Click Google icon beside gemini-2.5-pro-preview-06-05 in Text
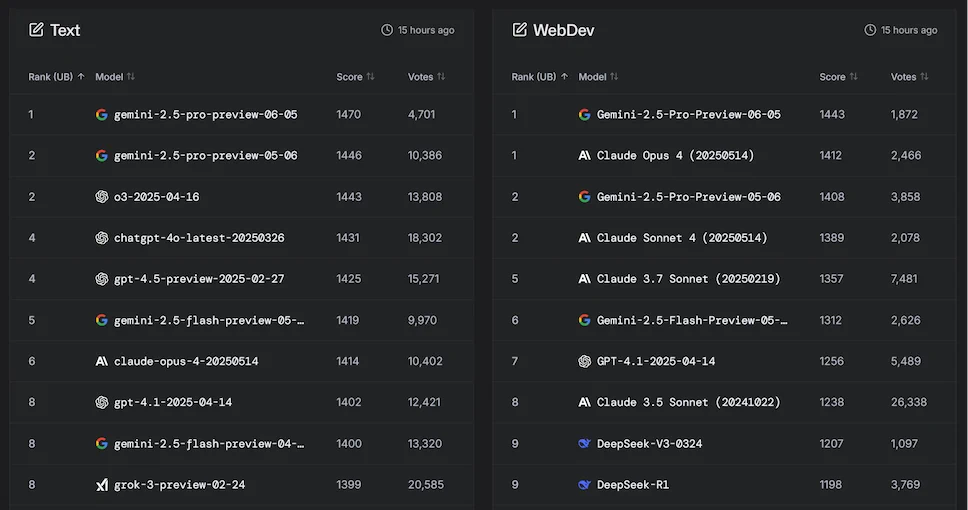Screen dimensions: 968x510 (x=102, y=114)
